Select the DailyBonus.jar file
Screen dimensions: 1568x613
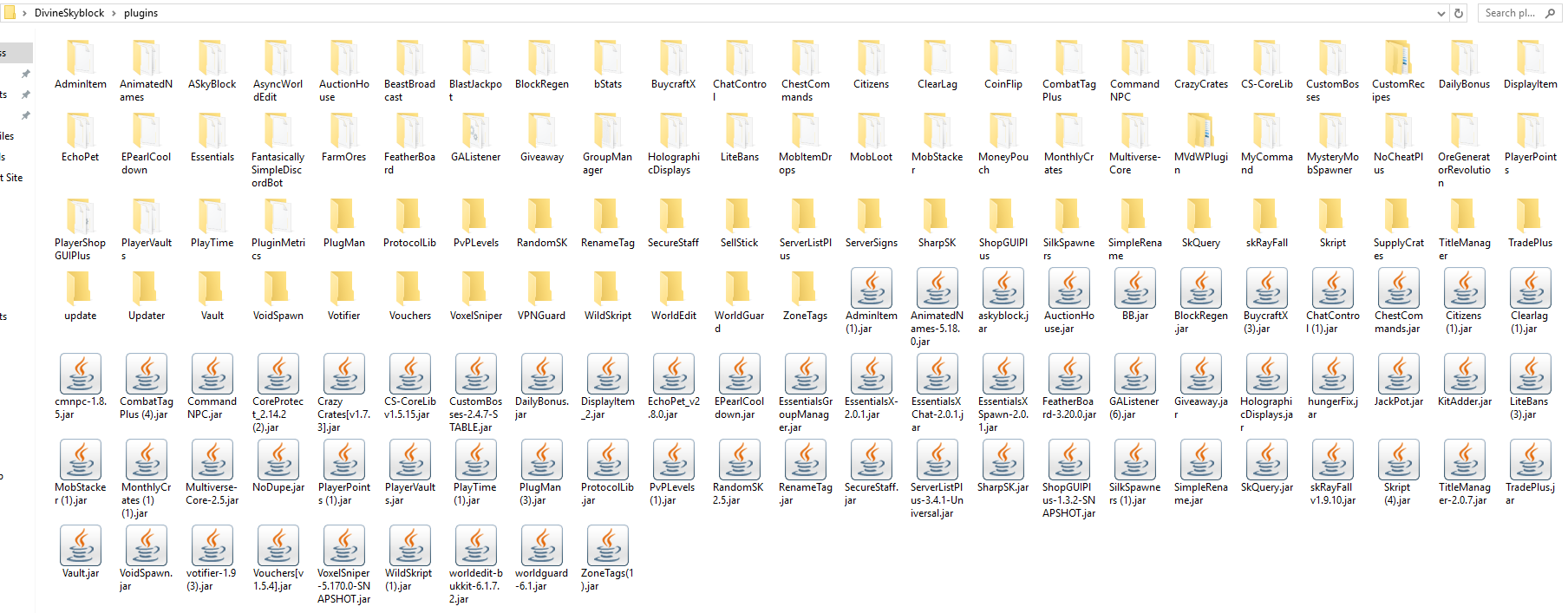(x=542, y=387)
